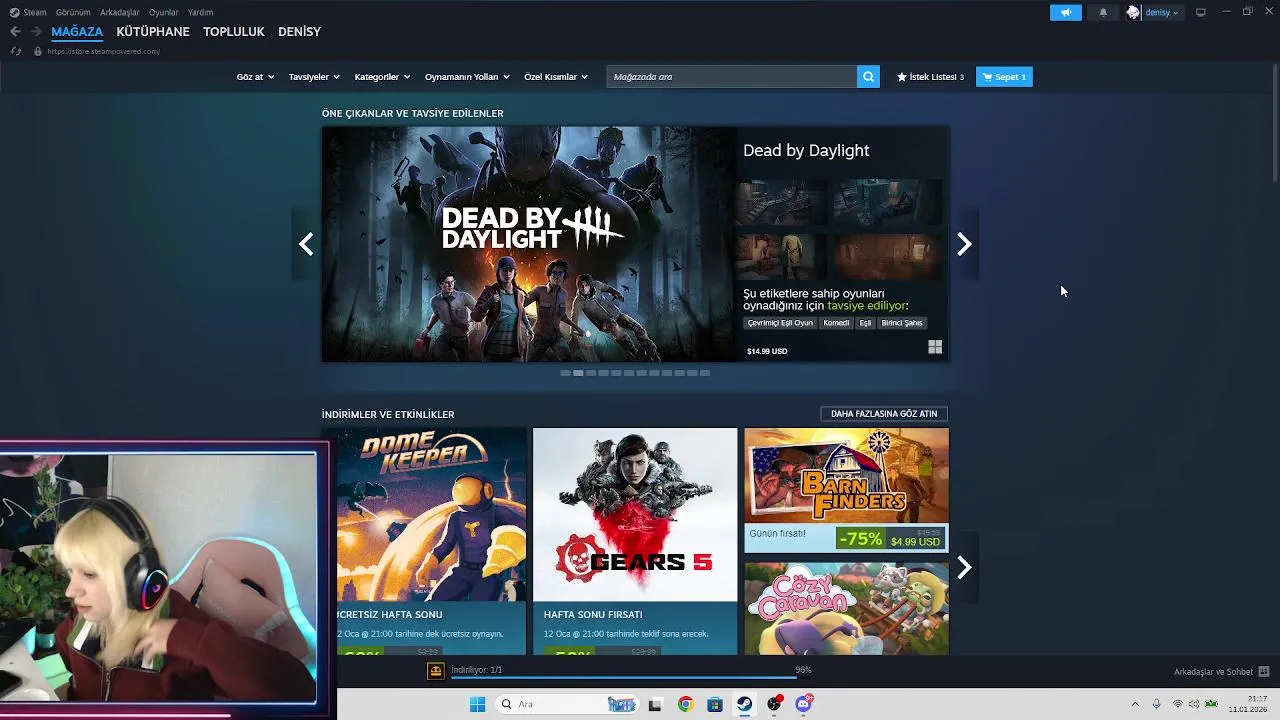Click DAHA FAZLASINA GÖZ ATIN button

(884, 413)
